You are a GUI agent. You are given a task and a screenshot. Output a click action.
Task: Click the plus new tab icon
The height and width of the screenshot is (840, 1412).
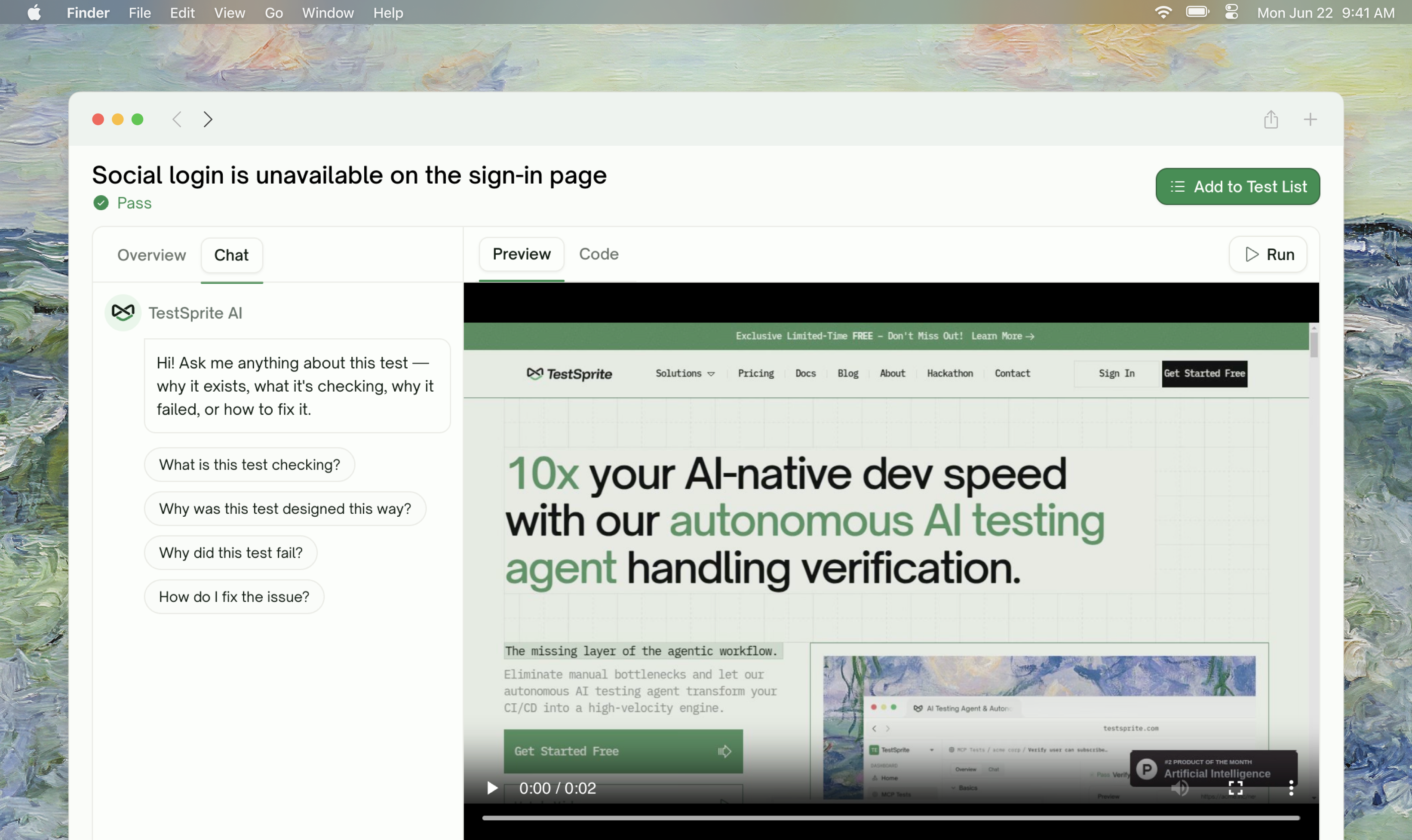click(1310, 120)
